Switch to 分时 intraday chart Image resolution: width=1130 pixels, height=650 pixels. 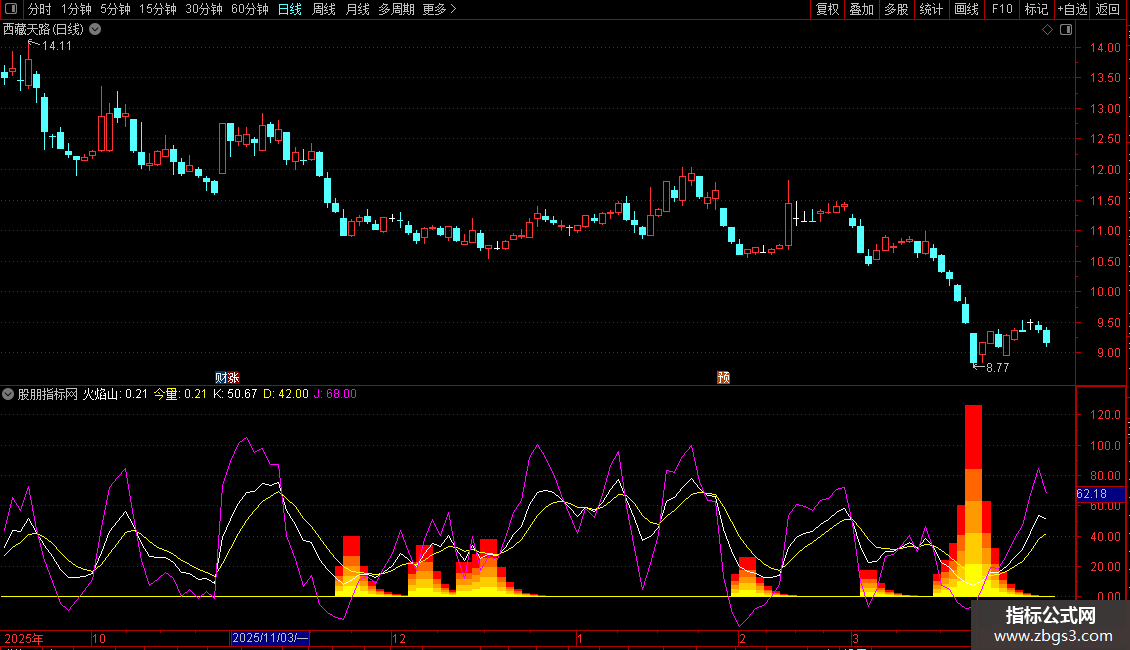pos(40,9)
